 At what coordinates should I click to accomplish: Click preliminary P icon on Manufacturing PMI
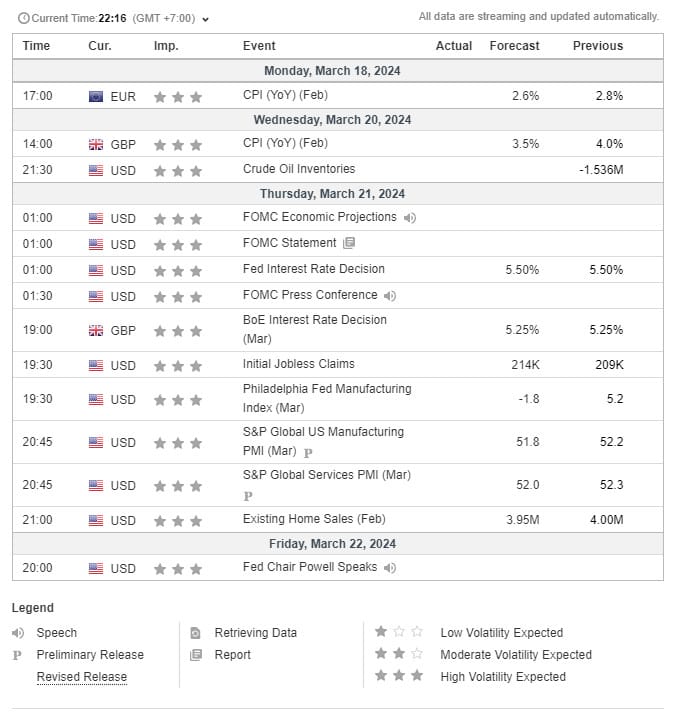coord(308,453)
